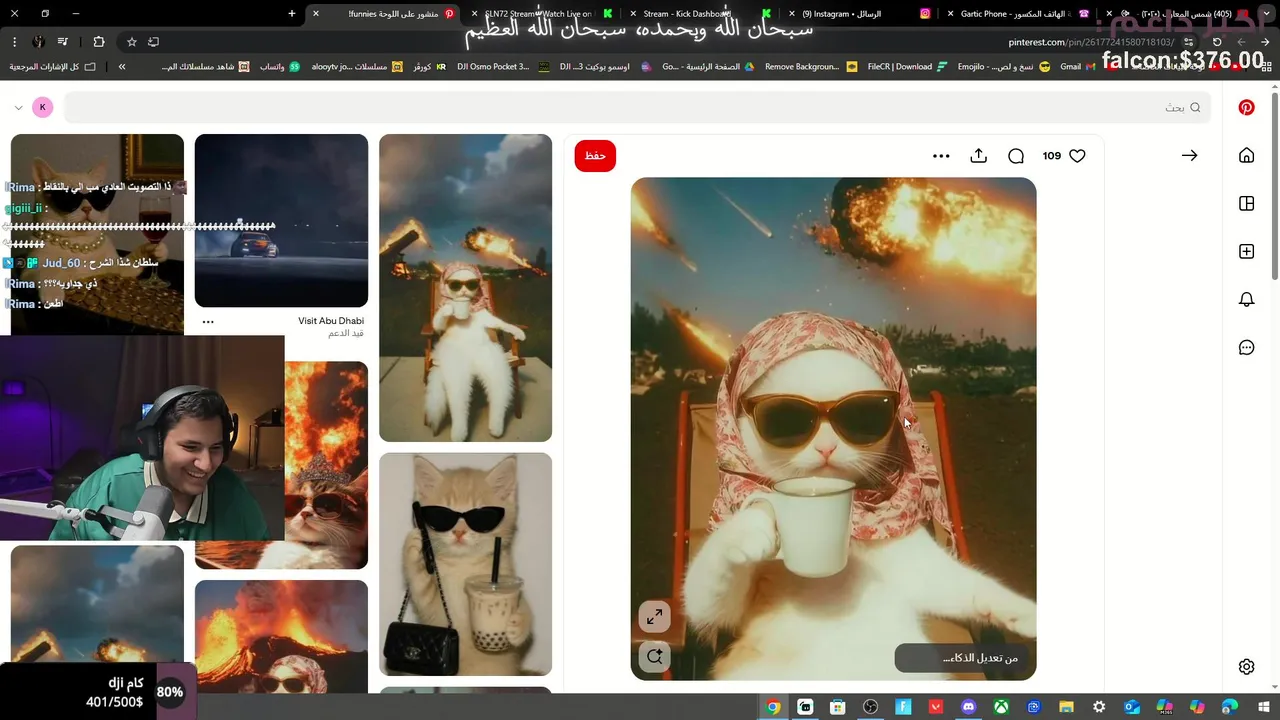Open Discord from the taskbar
Image resolution: width=1280 pixels, height=720 pixels.
(967, 707)
